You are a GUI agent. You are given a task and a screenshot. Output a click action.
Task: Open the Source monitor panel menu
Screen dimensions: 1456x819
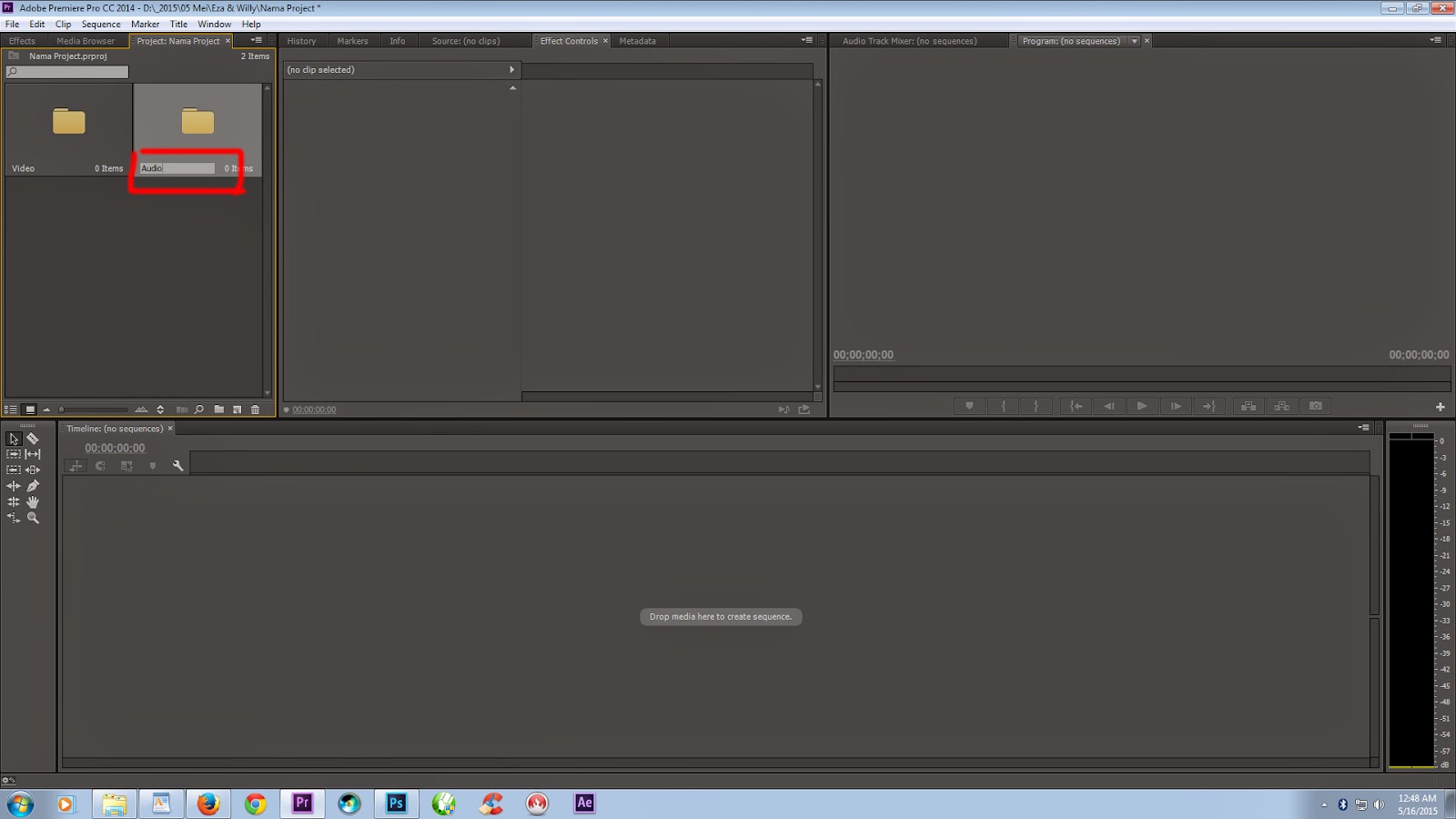click(806, 40)
